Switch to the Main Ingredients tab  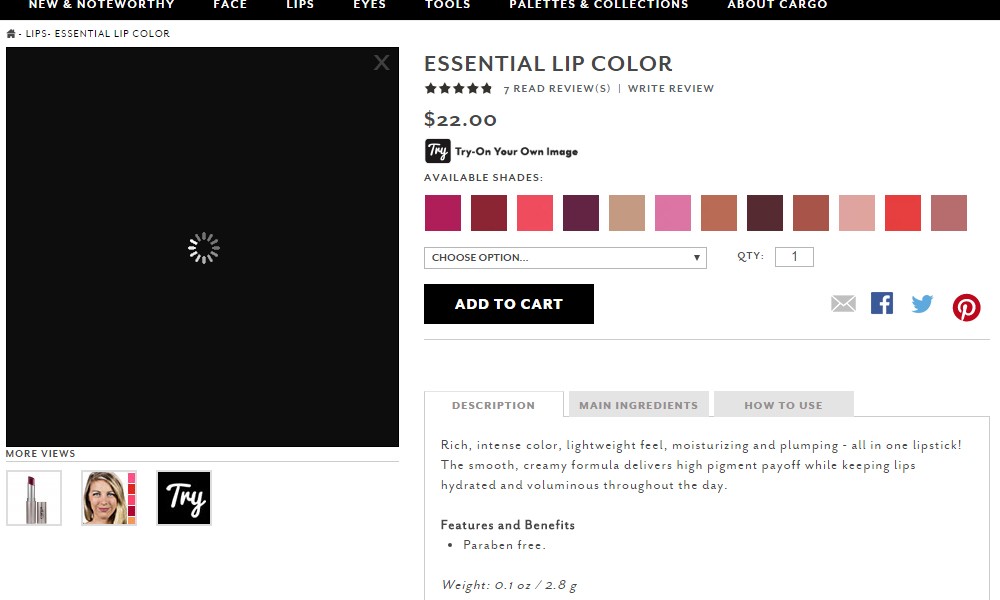(x=638, y=405)
